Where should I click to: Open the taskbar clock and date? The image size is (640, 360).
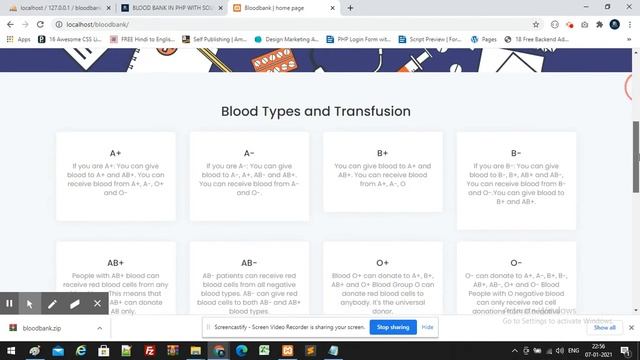(x=599, y=351)
